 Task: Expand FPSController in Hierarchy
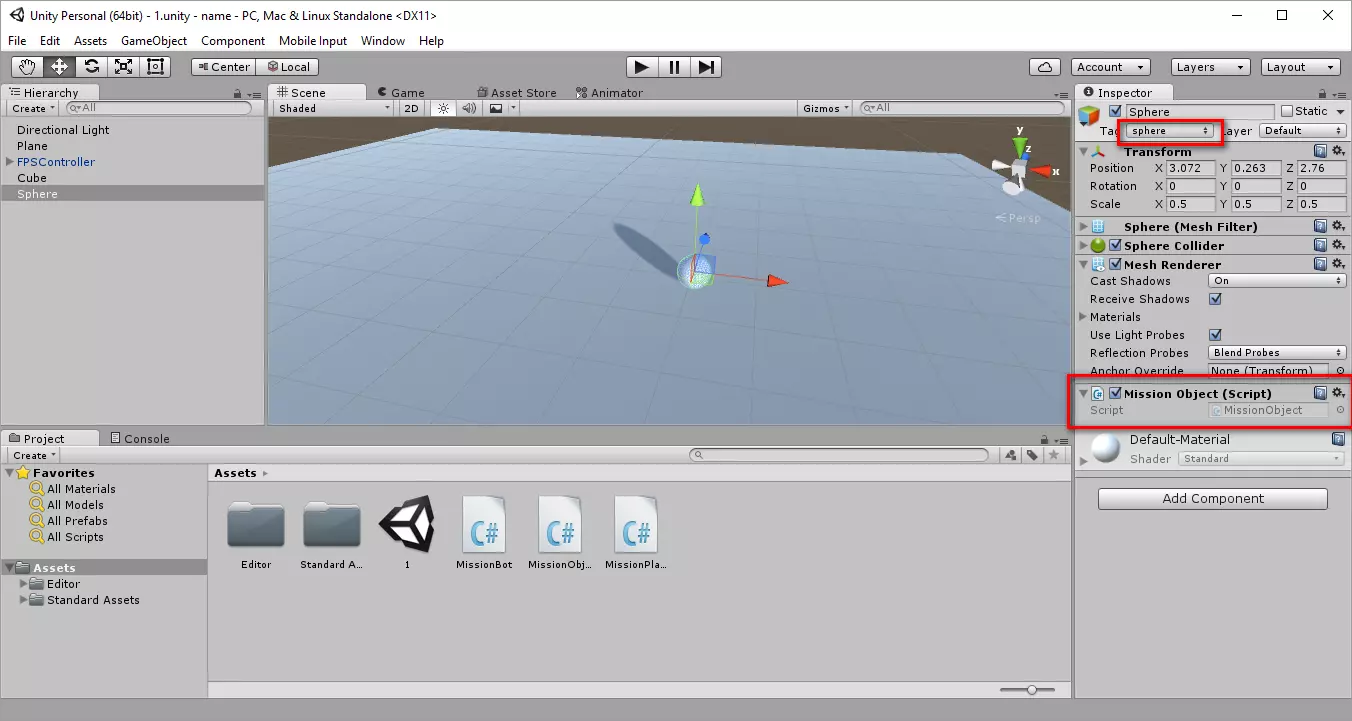pos(10,162)
